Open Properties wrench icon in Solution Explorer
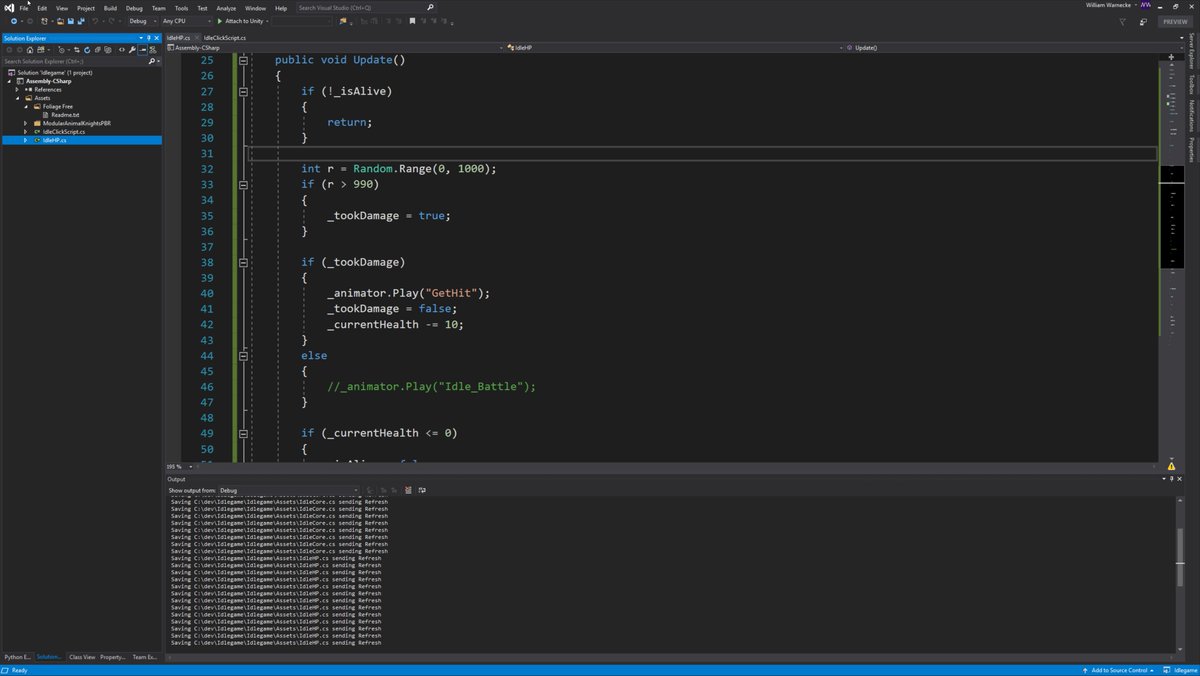Image resolution: width=1200 pixels, height=676 pixels. click(x=132, y=49)
